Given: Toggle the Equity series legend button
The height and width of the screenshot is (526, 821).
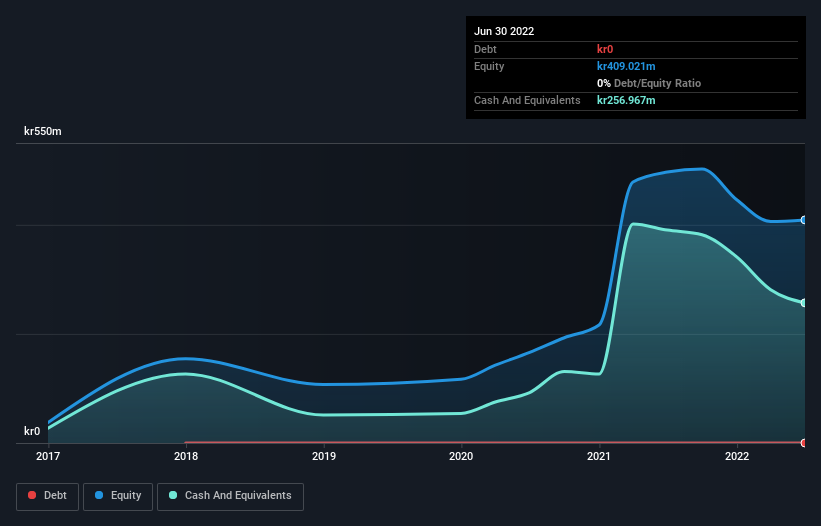Looking at the screenshot, I should coord(118,496).
